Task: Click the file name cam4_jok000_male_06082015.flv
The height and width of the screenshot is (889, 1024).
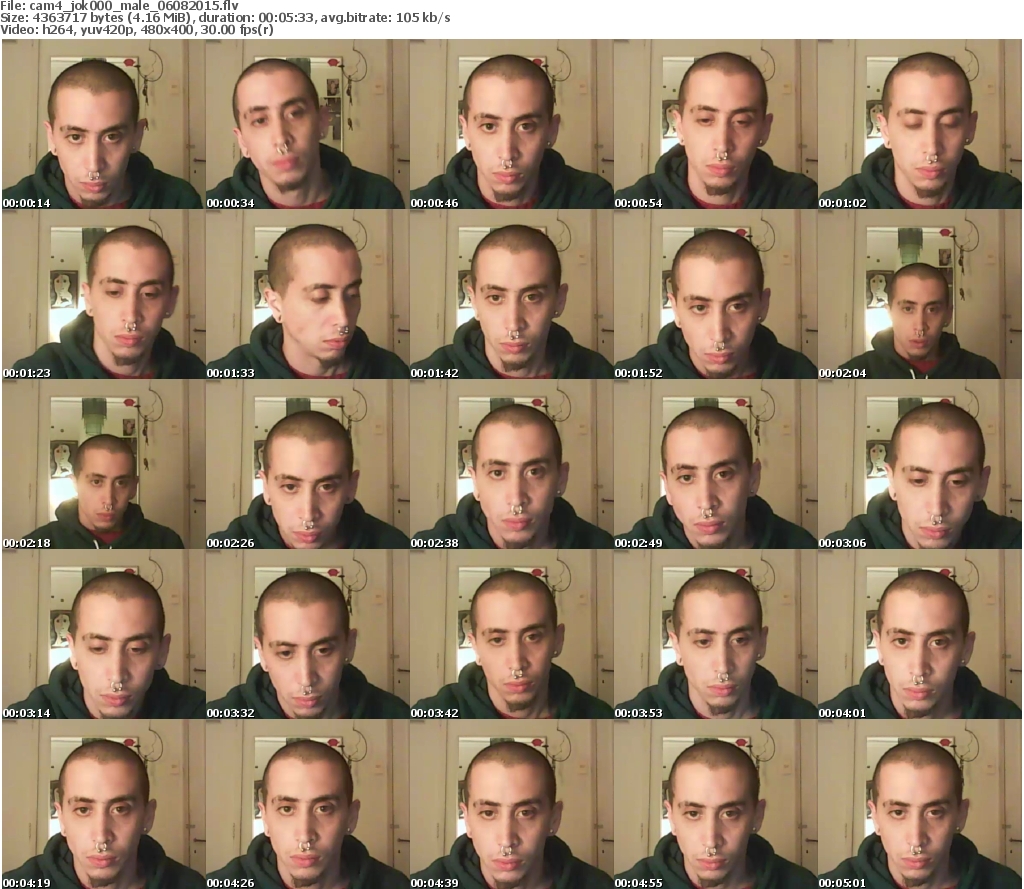Action: pyautogui.click(x=134, y=6)
